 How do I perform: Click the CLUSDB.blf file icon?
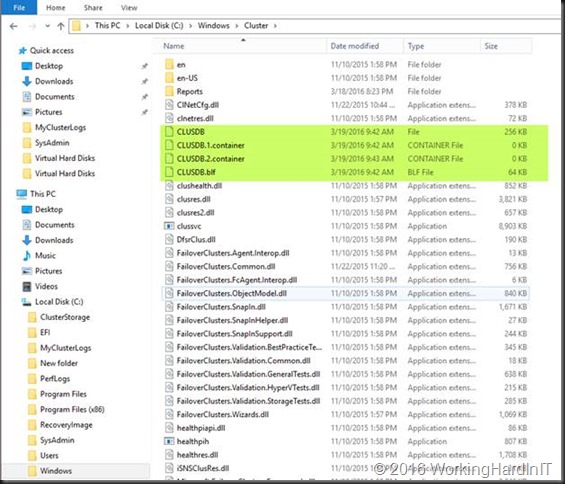coord(169,172)
